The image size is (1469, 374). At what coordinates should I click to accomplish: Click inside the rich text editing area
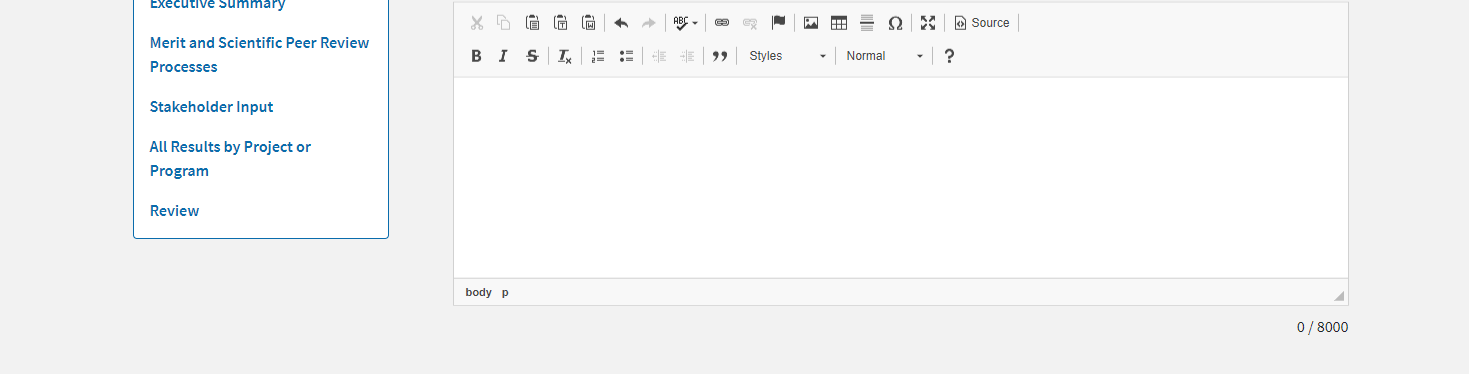coord(900,177)
